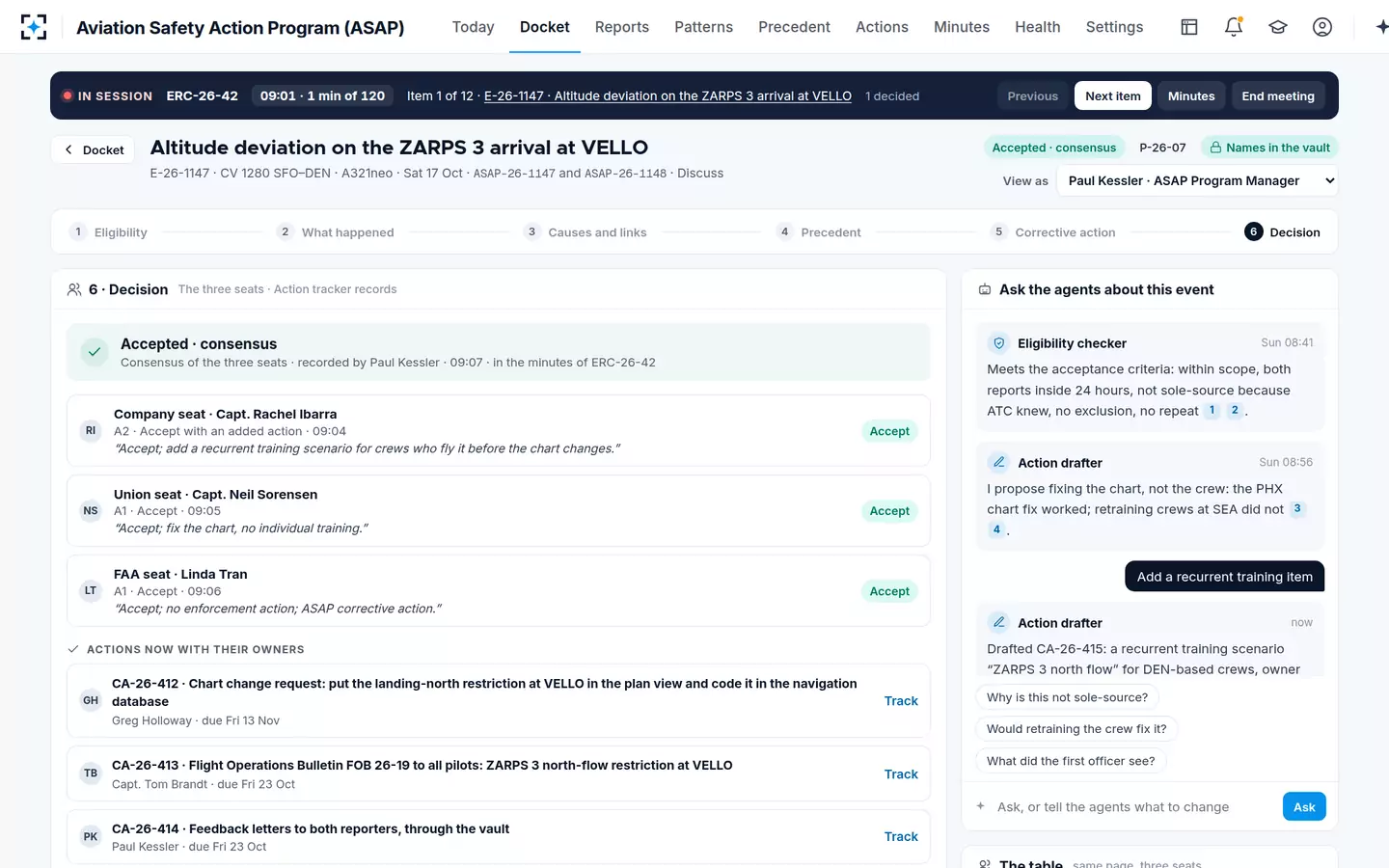Click the ASAP app logo icon
The width and height of the screenshot is (1389, 868).
tap(34, 27)
